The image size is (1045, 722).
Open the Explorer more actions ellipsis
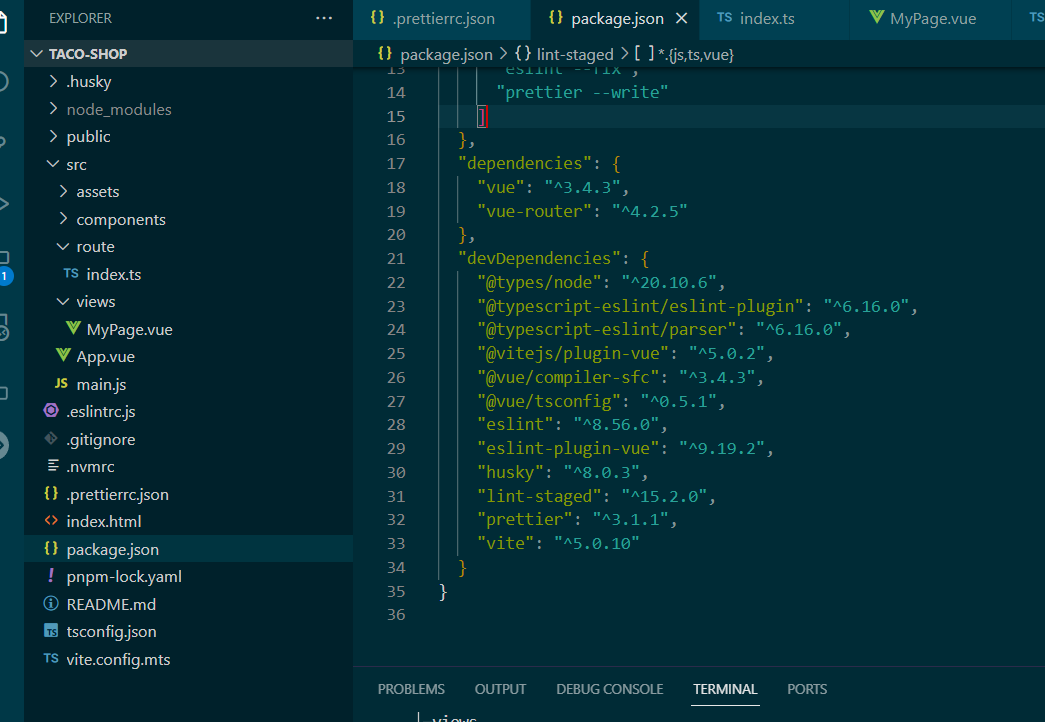tap(324, 18)
